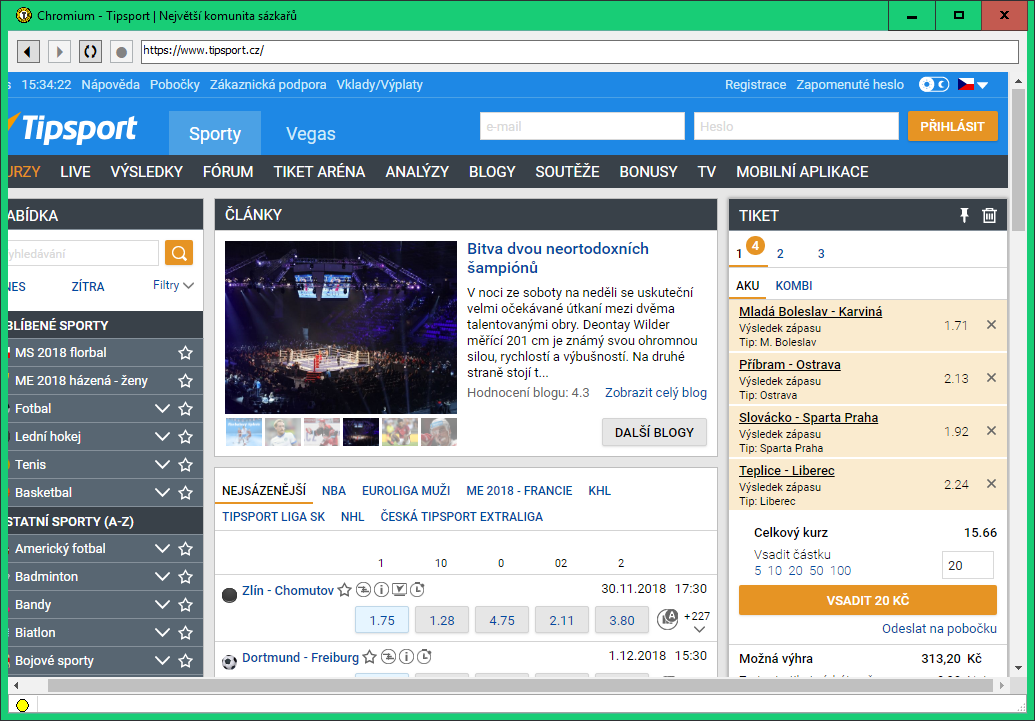
Task: Click the PŘIHLÁSIT login button
Action: click(952, 126)
